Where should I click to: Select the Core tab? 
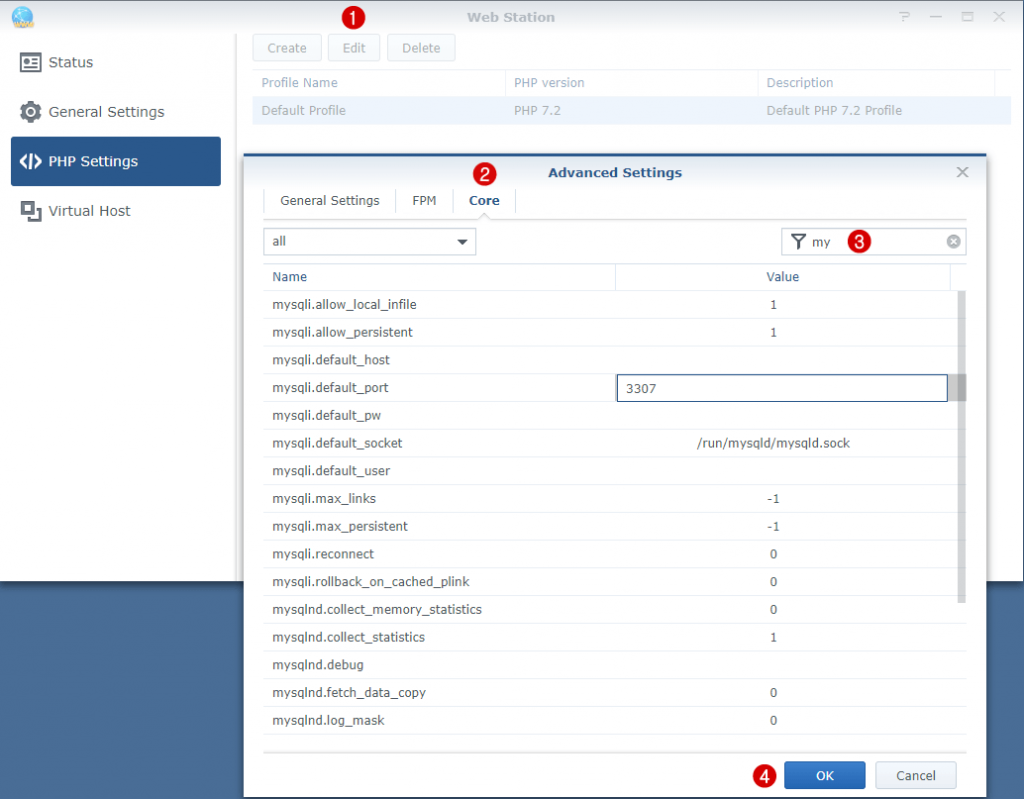[x=484, y=200]
